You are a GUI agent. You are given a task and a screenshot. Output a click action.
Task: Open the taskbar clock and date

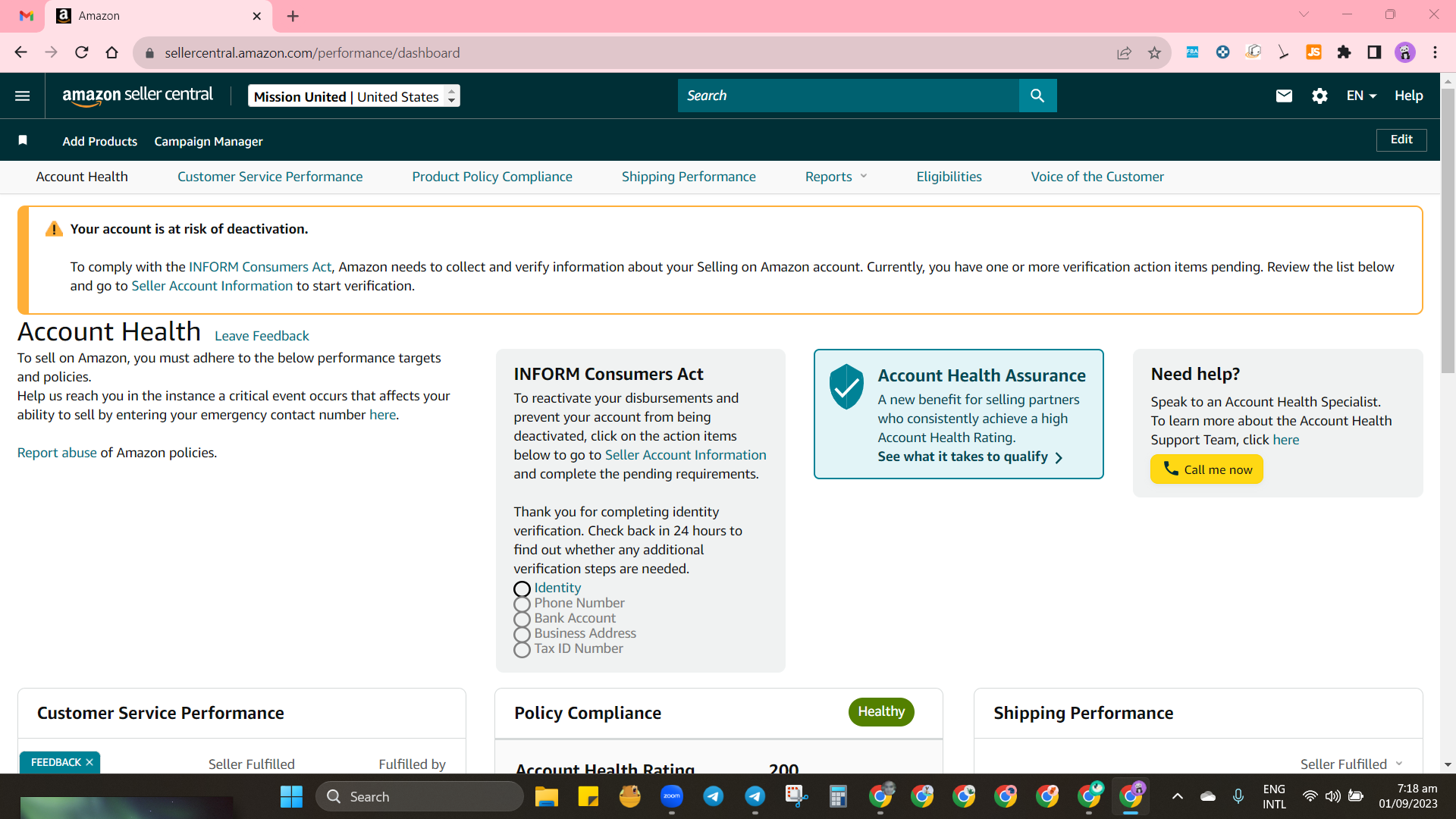1408,796
